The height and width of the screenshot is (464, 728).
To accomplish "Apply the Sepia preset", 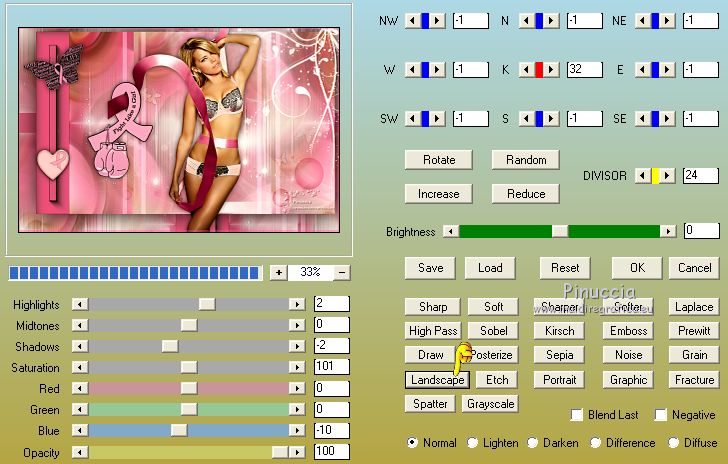I will pos(559,355).
